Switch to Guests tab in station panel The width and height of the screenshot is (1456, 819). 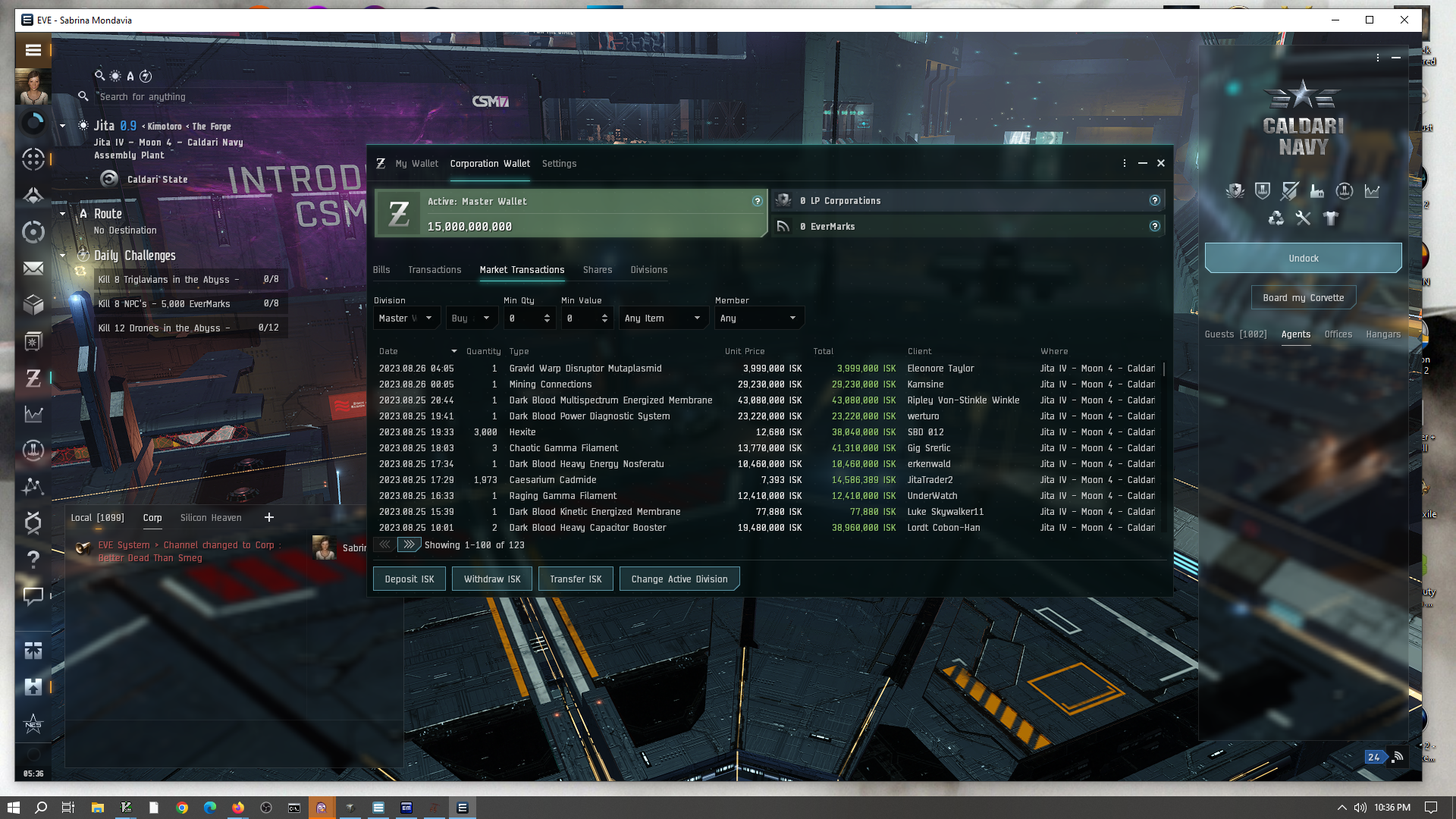click(1235, 334)
